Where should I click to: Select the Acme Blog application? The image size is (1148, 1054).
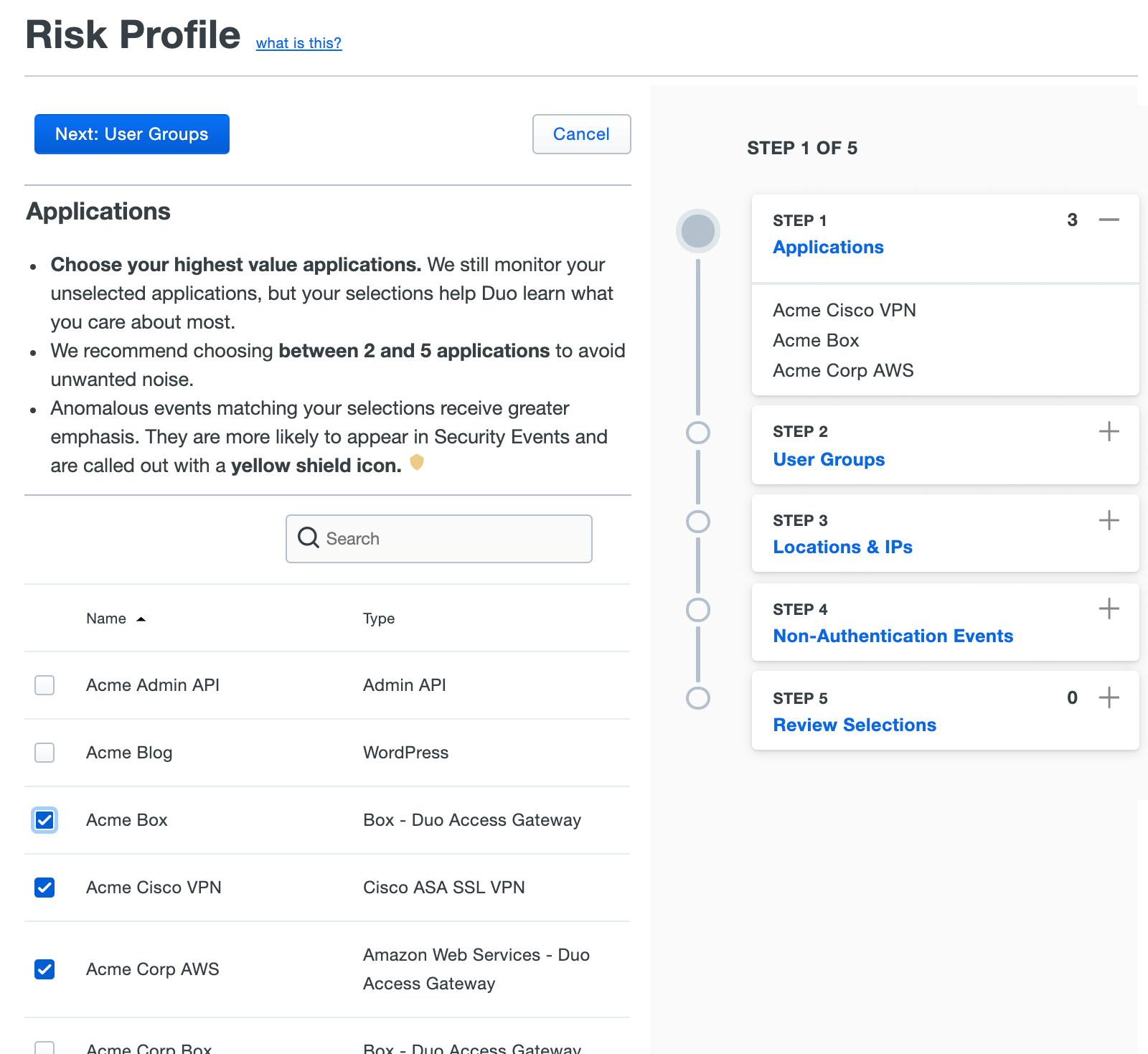click(x=44, y=753)
